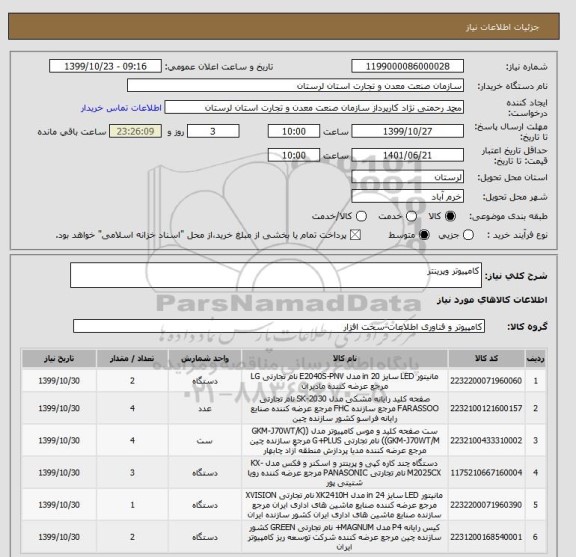Click product code 223220071960060
This screenshot has width=576, height=557.
coord(486,381)
